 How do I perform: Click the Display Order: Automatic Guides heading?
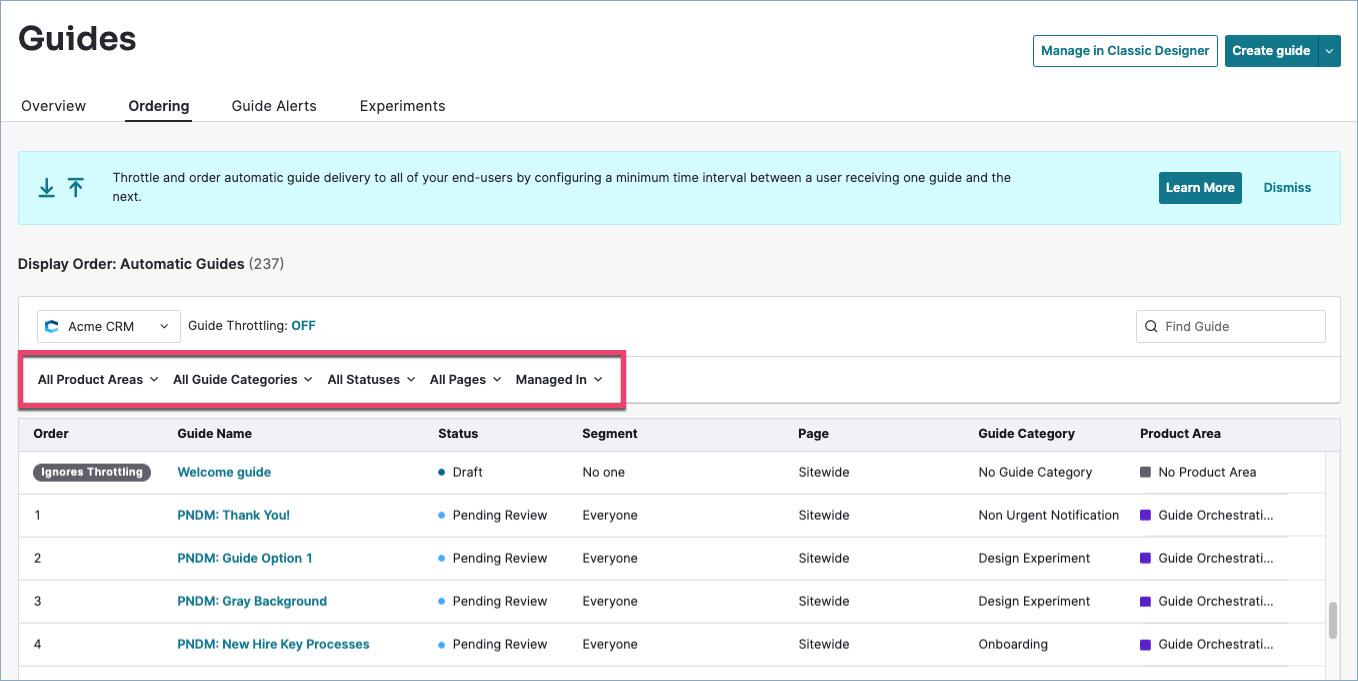coord(131,264)
